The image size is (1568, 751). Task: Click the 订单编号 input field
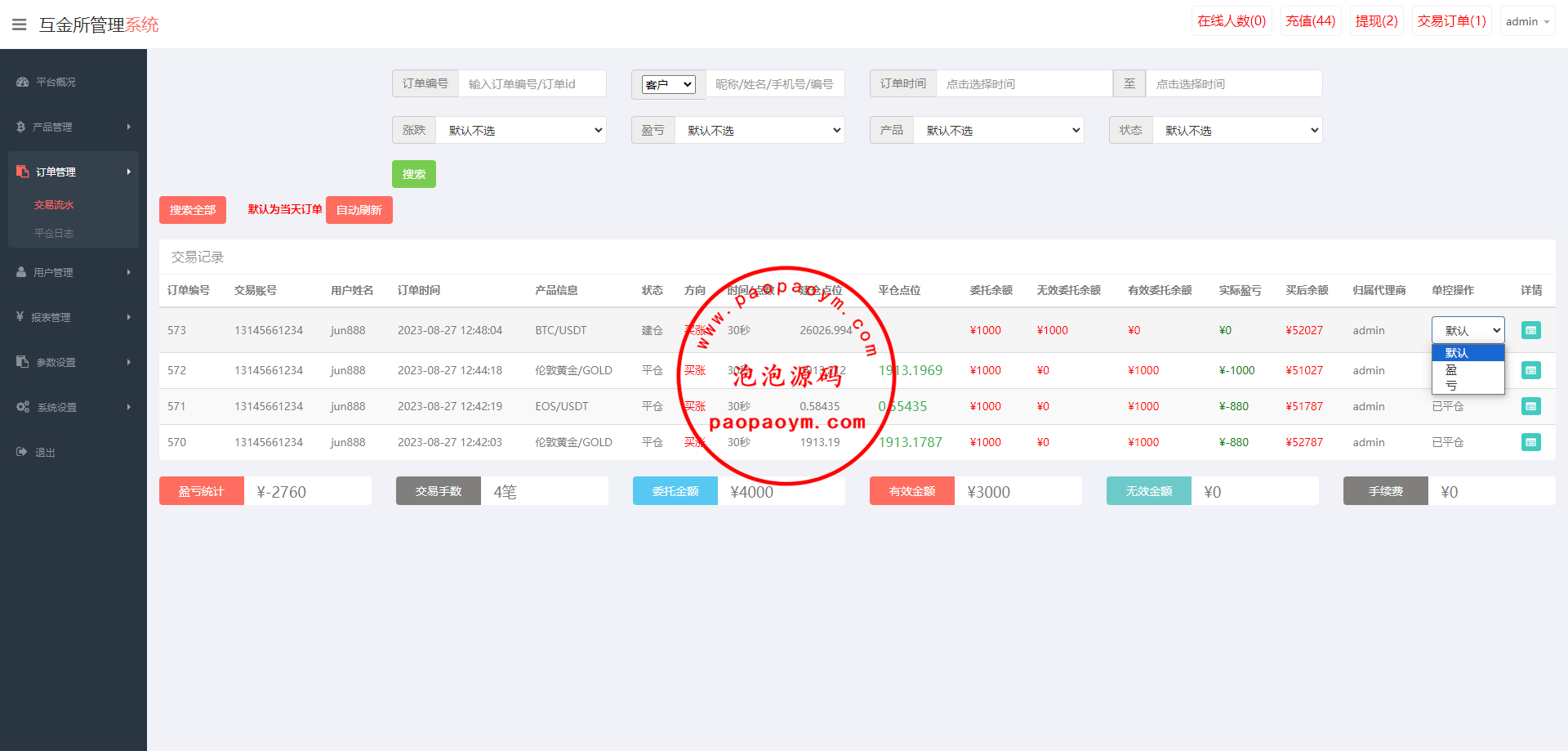coord(532,83)
